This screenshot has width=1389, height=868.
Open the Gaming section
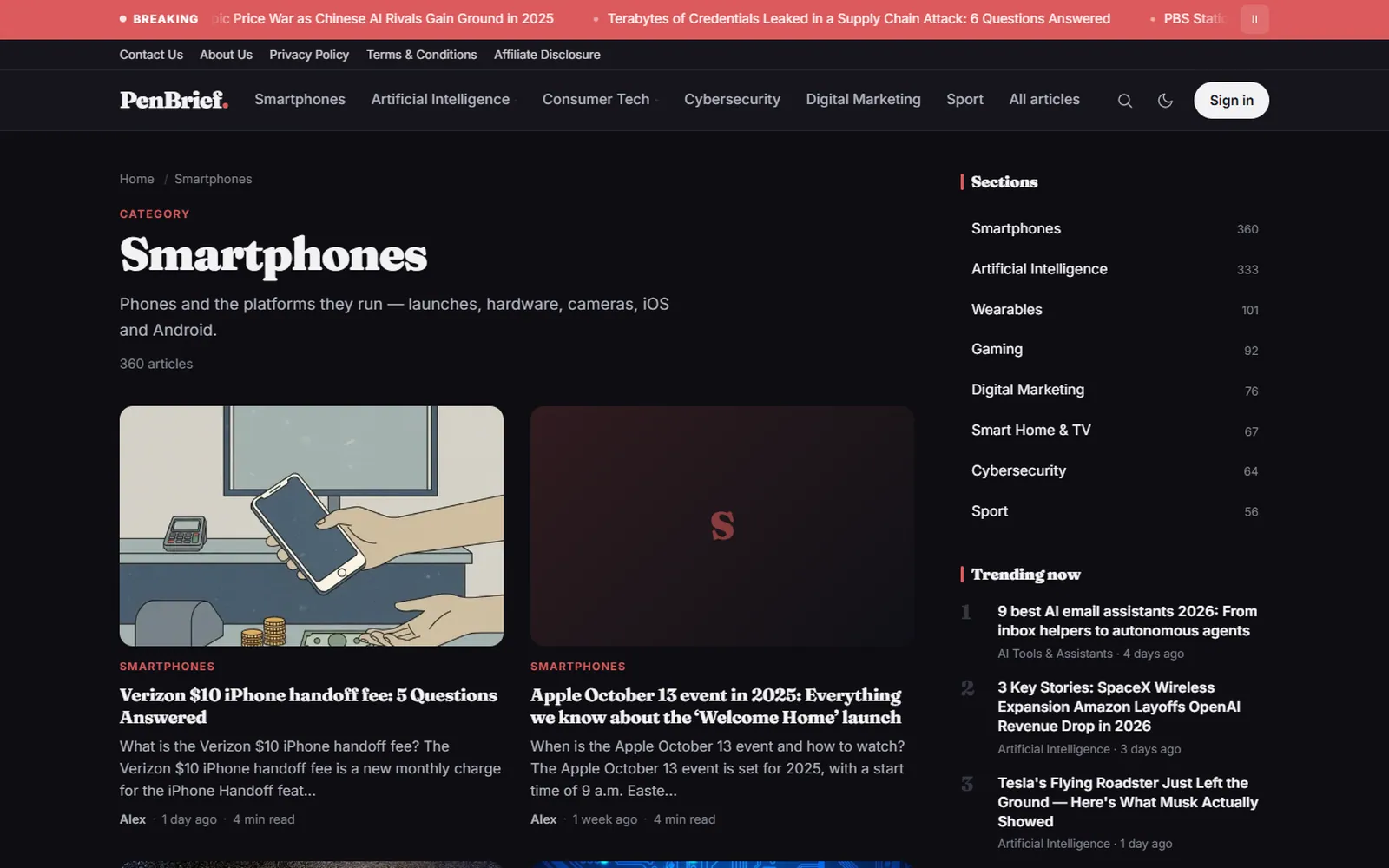coord(1115,349)
